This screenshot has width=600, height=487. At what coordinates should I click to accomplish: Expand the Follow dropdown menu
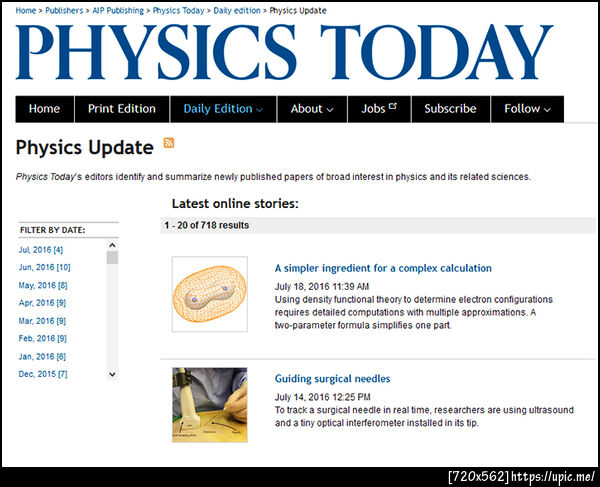[x=527, y=109]
